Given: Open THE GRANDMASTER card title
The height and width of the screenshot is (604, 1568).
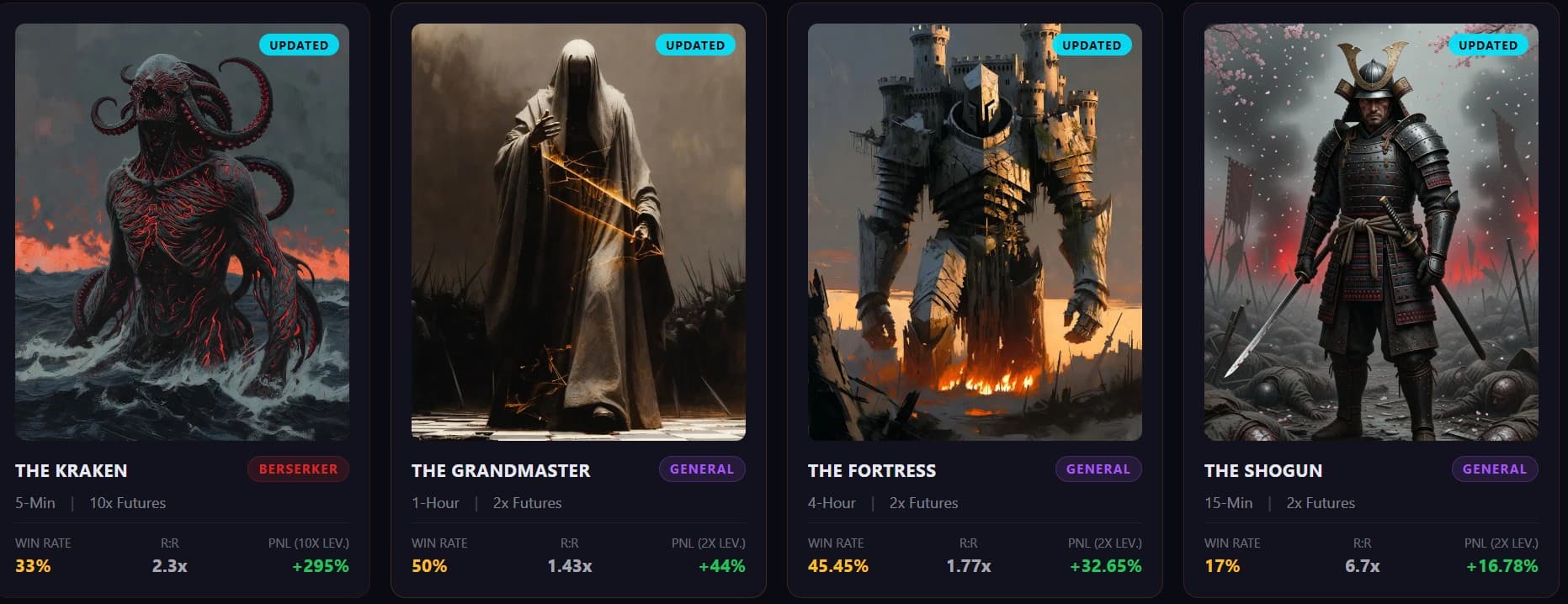Looking at the screenshot, I should pos(500,470).
